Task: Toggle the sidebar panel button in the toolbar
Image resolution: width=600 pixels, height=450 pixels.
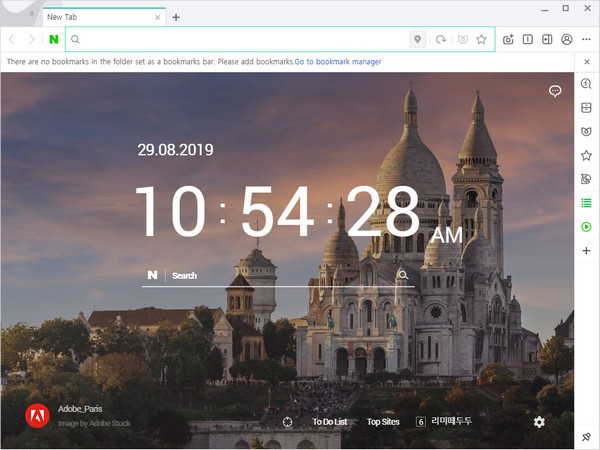Action: 547,39
